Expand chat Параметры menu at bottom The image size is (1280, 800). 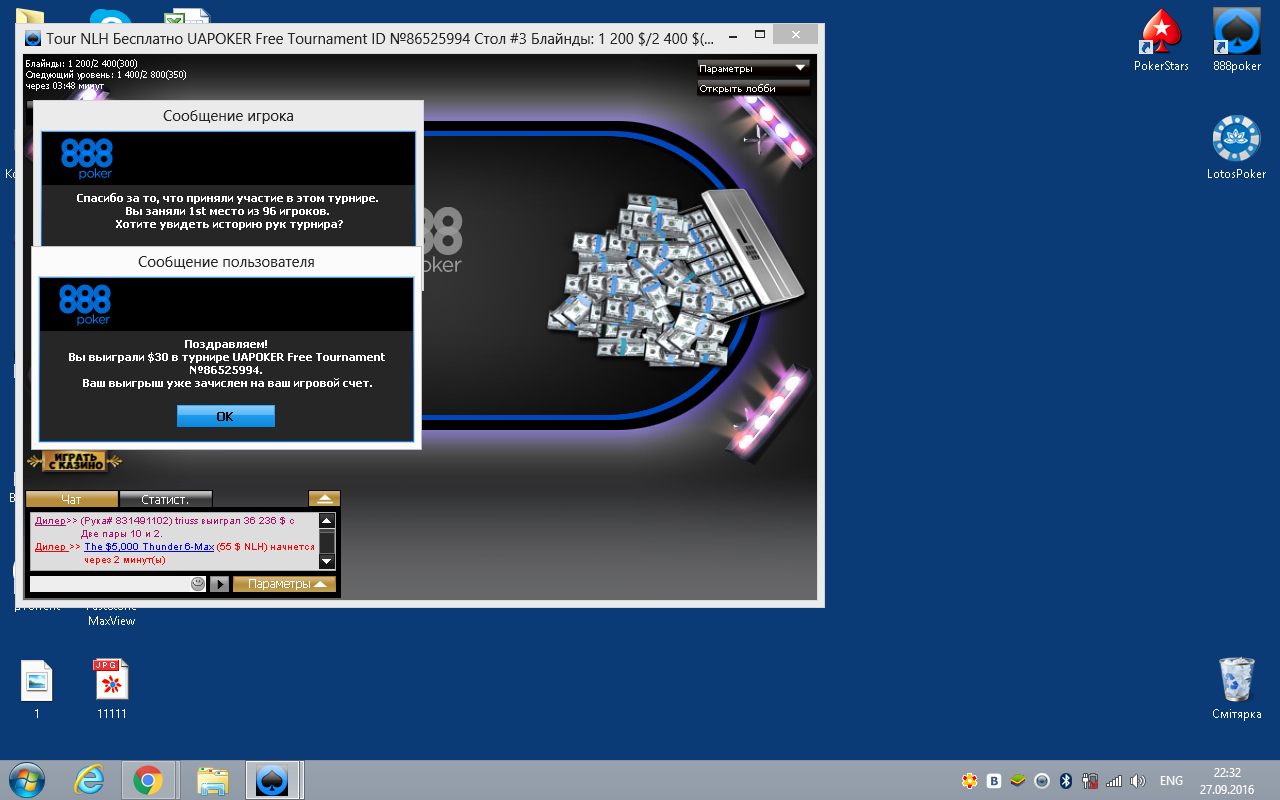click(285, 584)
